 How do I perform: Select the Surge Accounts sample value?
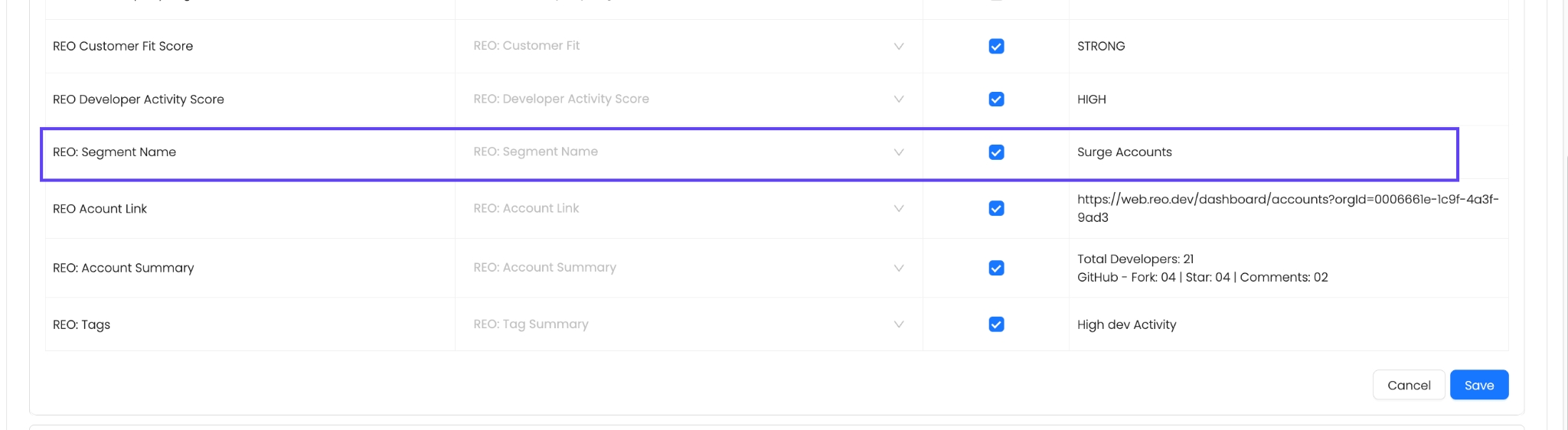click(1124, 152)
